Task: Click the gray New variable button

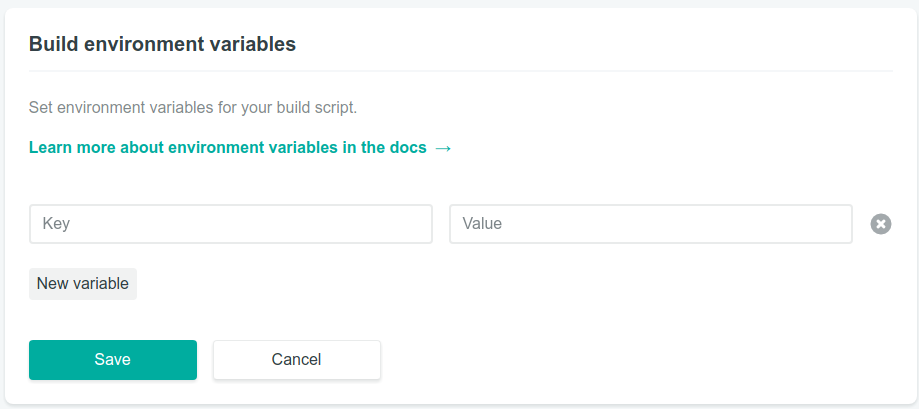Action: (83, 284)
